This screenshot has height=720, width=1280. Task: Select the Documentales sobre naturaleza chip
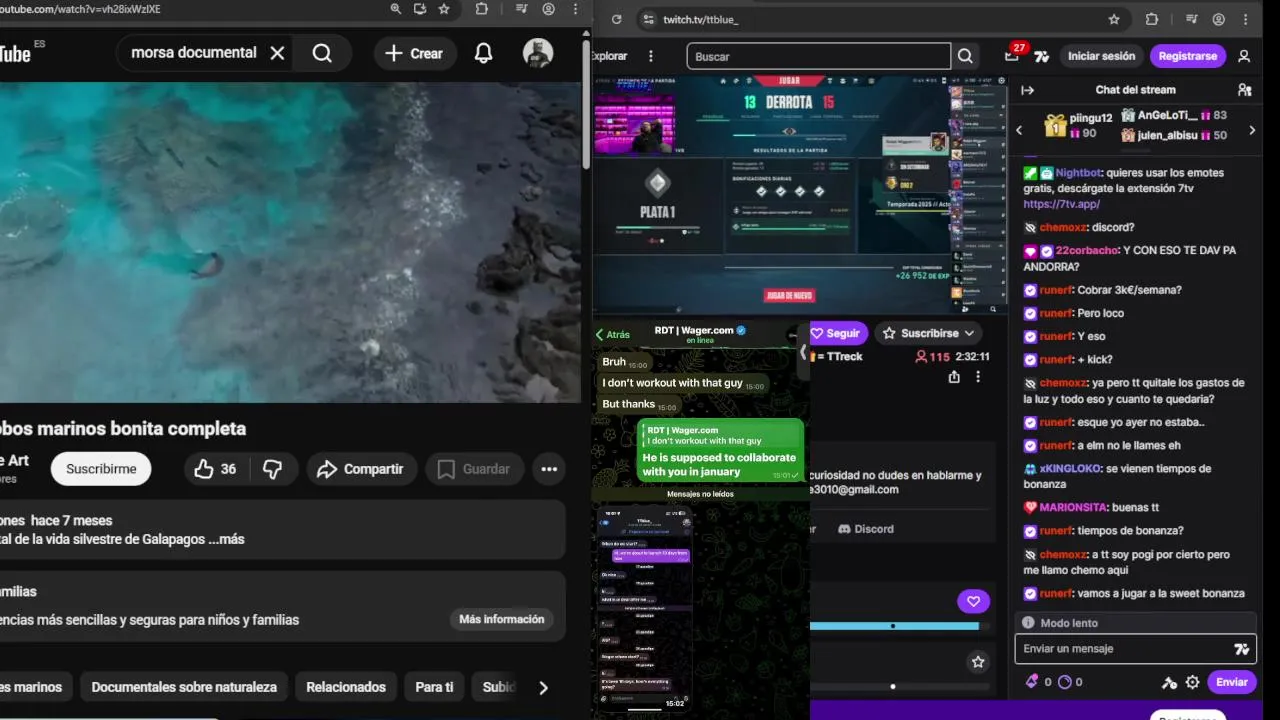tap(184, 687)
